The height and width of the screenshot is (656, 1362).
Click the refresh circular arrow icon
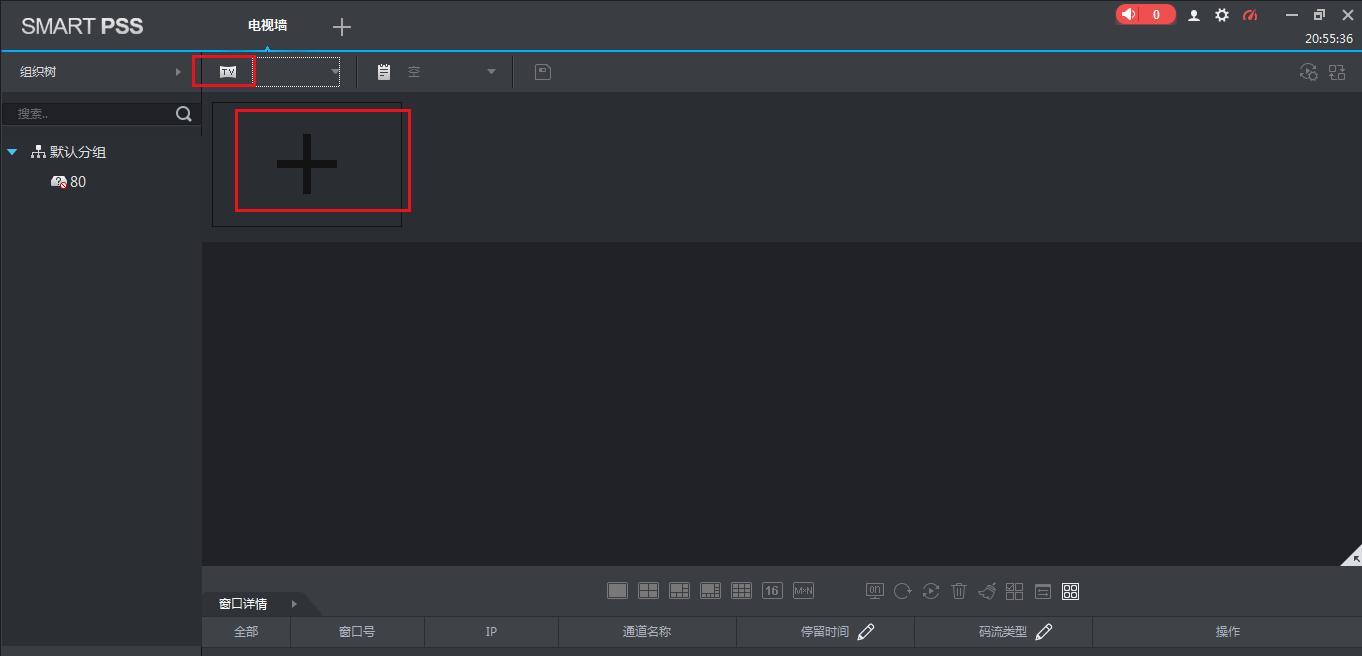click(x=903, y=591)
